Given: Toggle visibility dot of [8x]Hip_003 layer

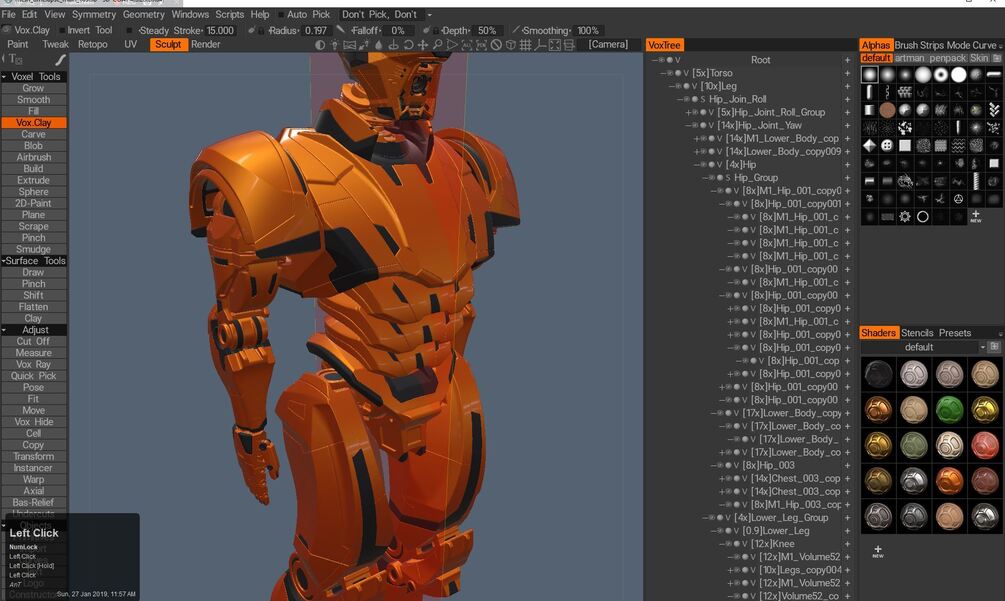Looking at the screenshot, I should coord(727,465).
